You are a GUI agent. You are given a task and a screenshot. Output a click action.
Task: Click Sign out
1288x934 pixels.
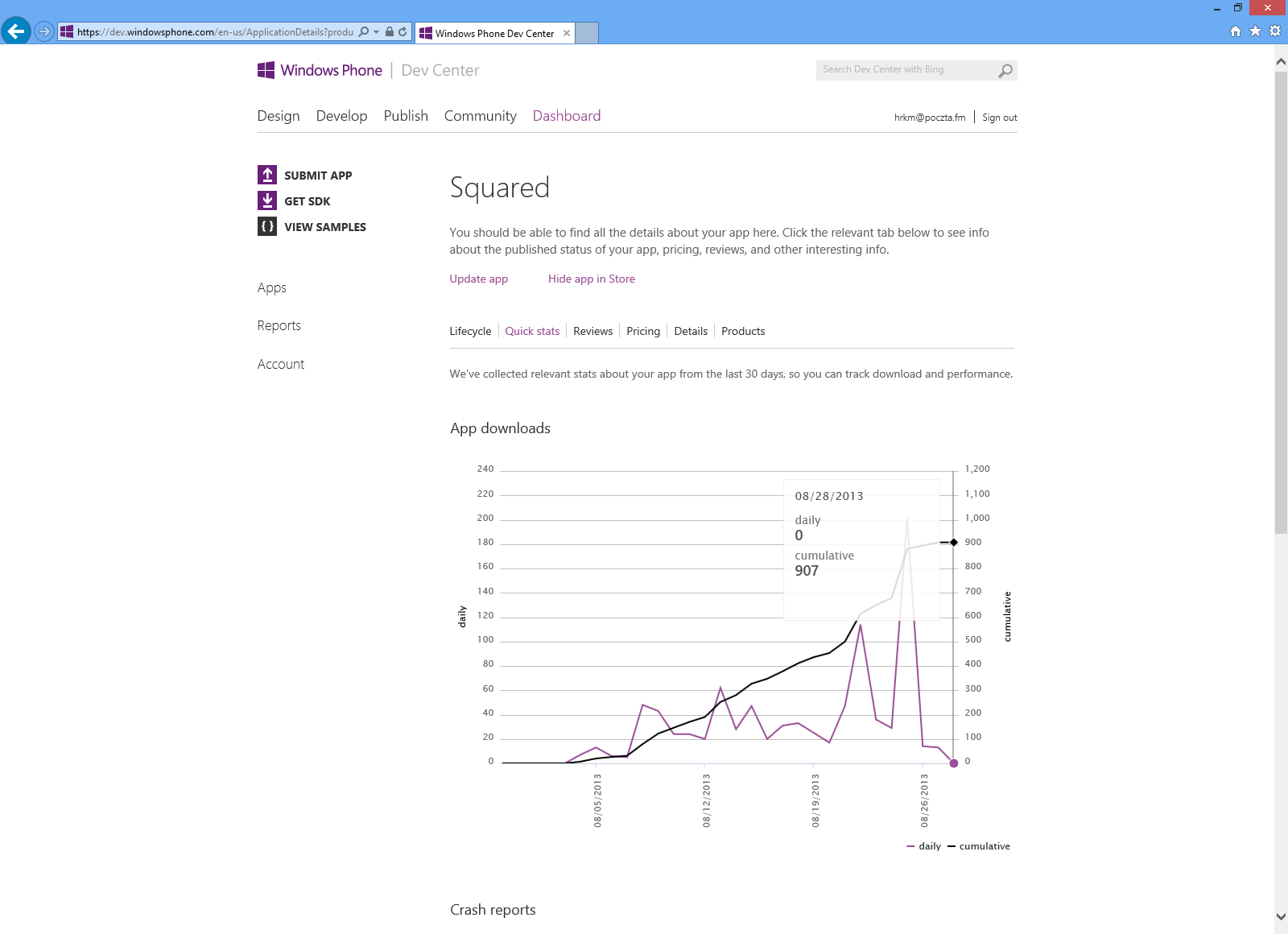click(1000, 118)
